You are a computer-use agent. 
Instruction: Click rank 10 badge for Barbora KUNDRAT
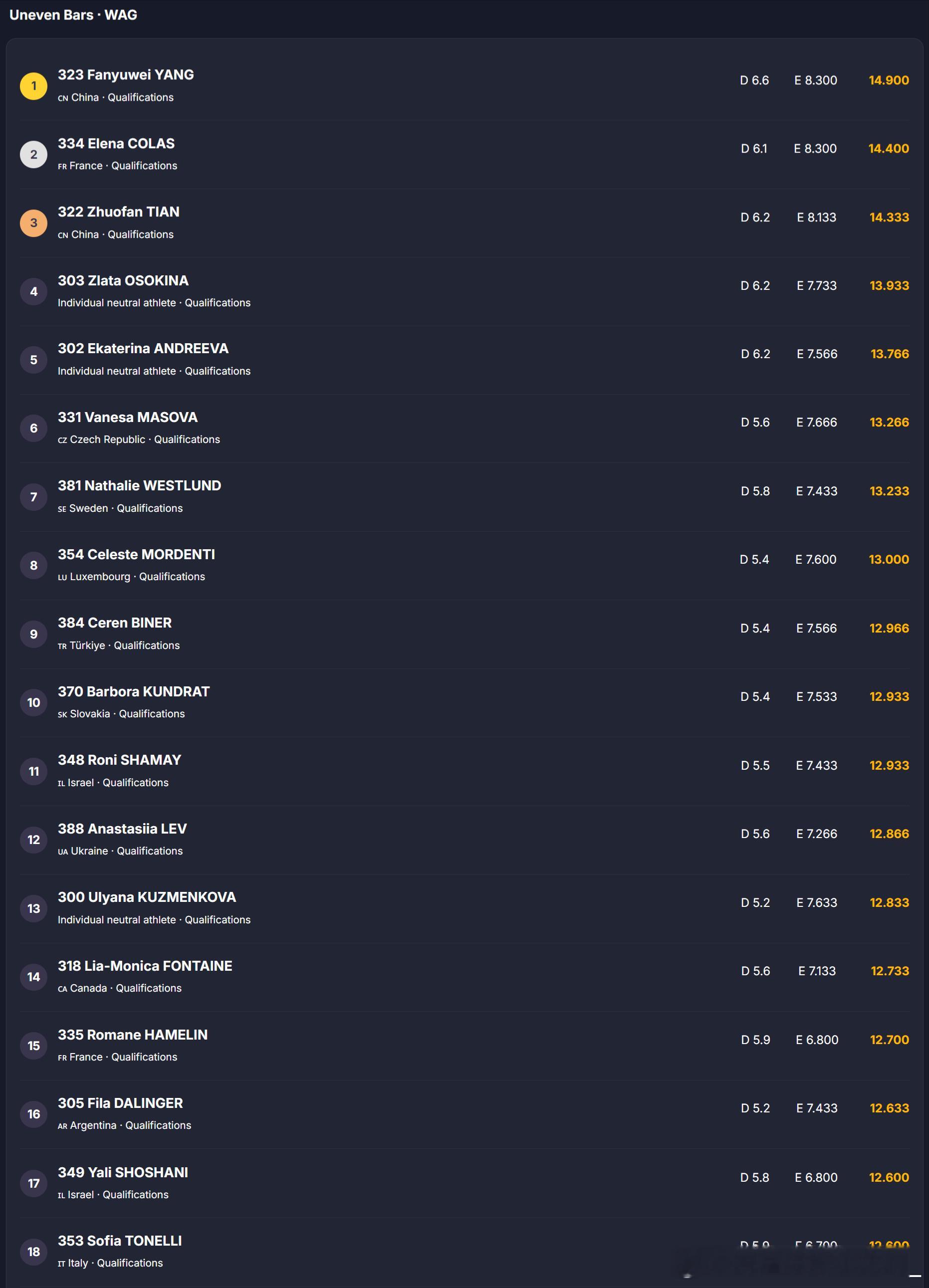tap(33, 702)
